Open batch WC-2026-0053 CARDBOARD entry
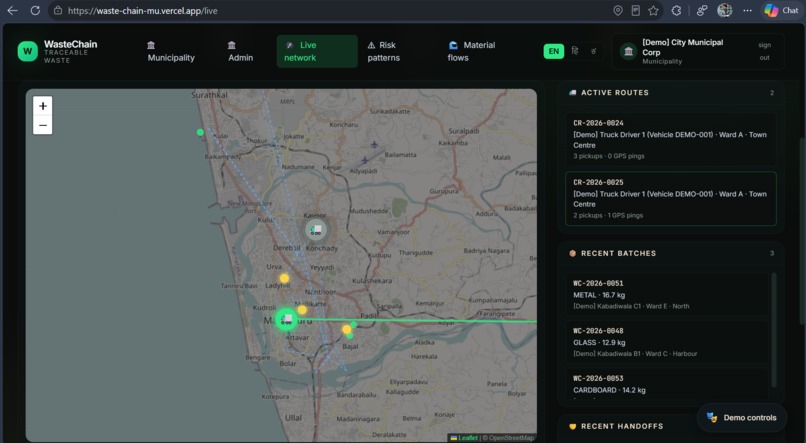 coord(667,384)
